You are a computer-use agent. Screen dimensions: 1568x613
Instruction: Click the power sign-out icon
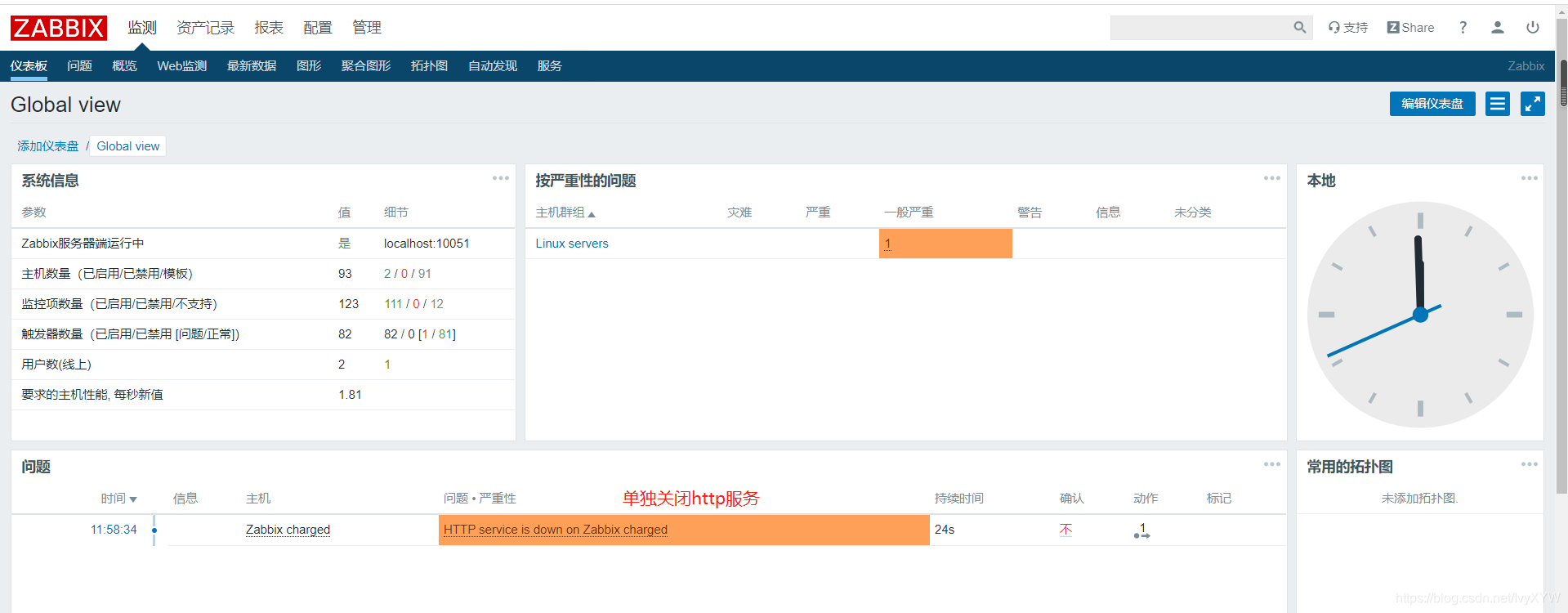[1533, 28]
